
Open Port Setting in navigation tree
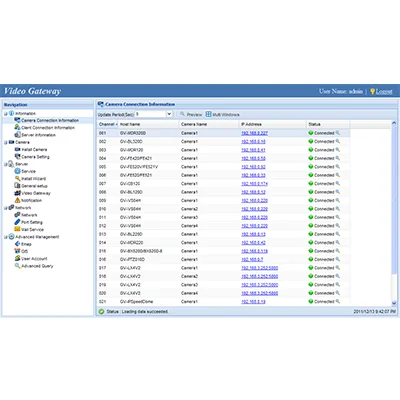pyautogui.click(x=32, y=222)
